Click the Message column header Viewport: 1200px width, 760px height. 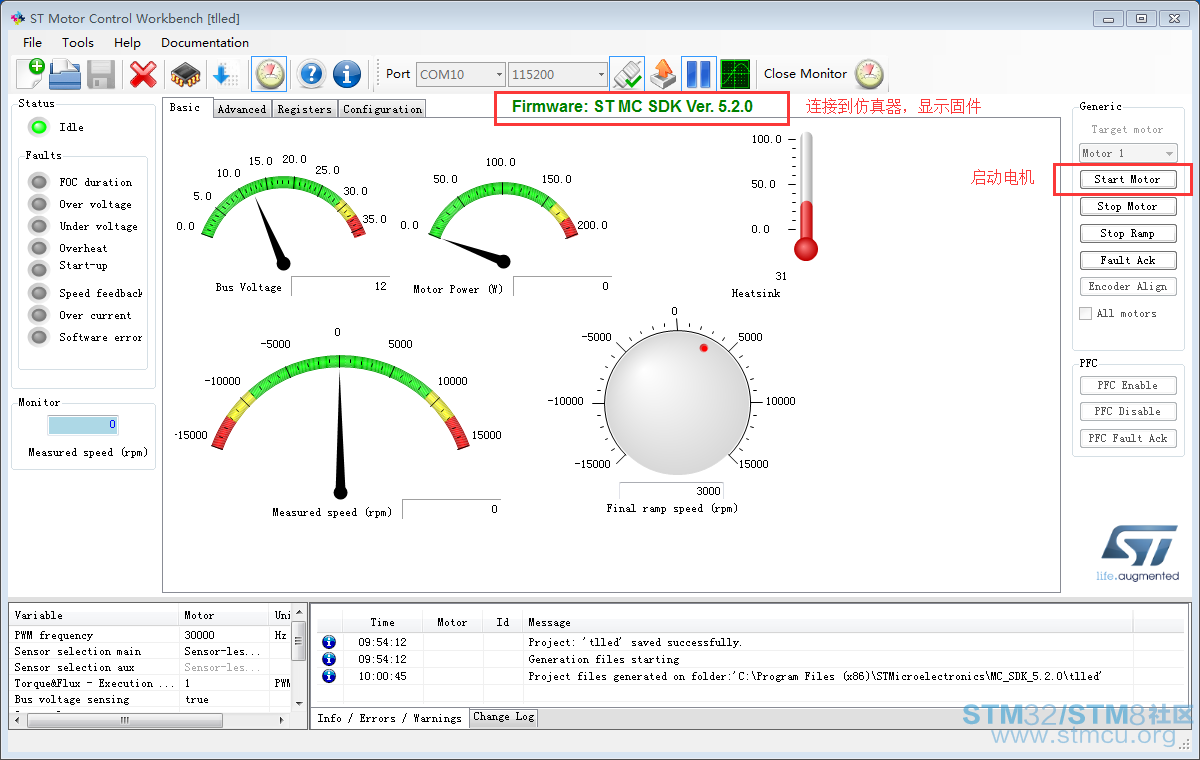point(828,622)
